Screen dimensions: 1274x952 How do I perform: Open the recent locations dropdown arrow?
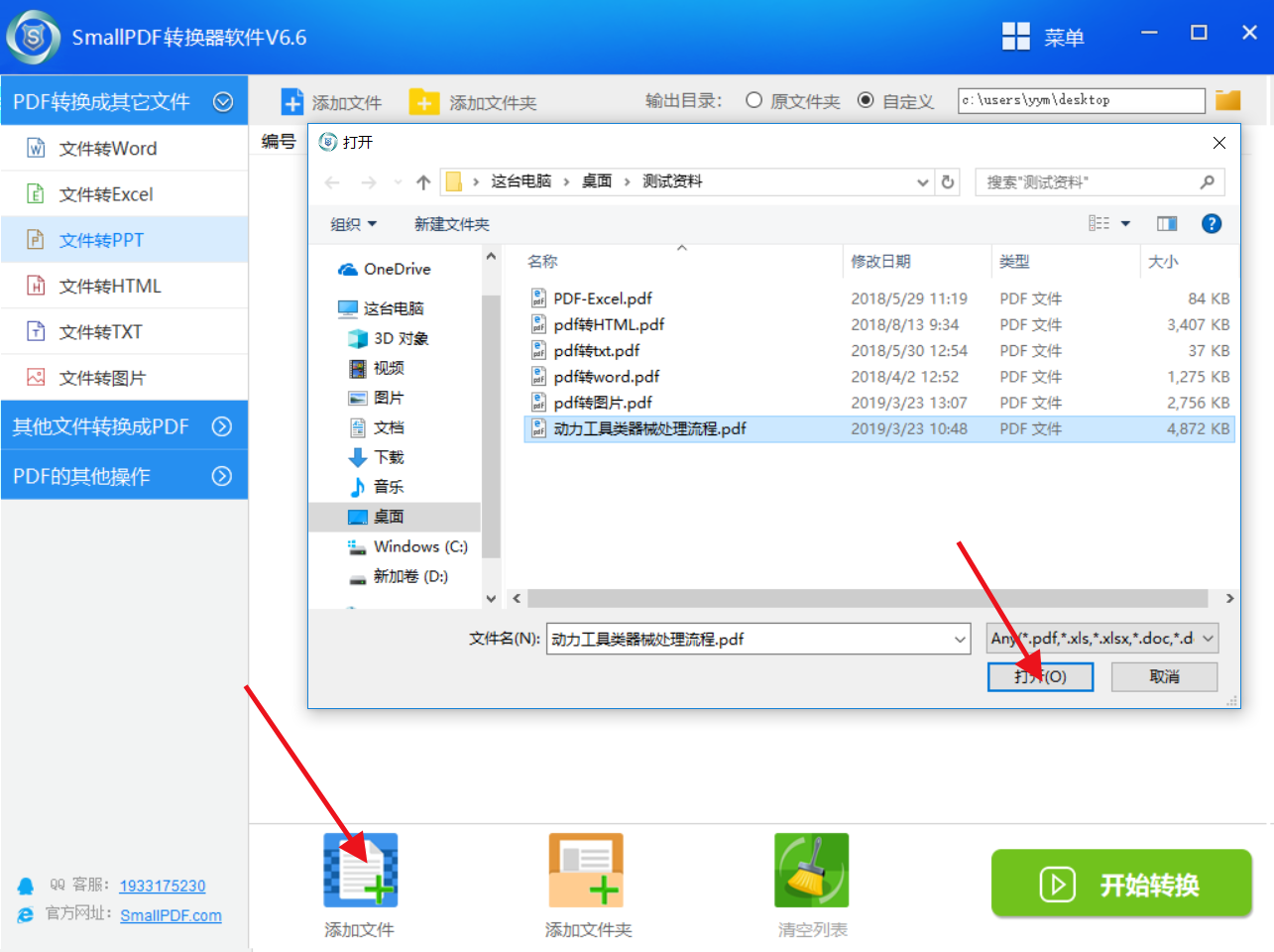(398, 182)
